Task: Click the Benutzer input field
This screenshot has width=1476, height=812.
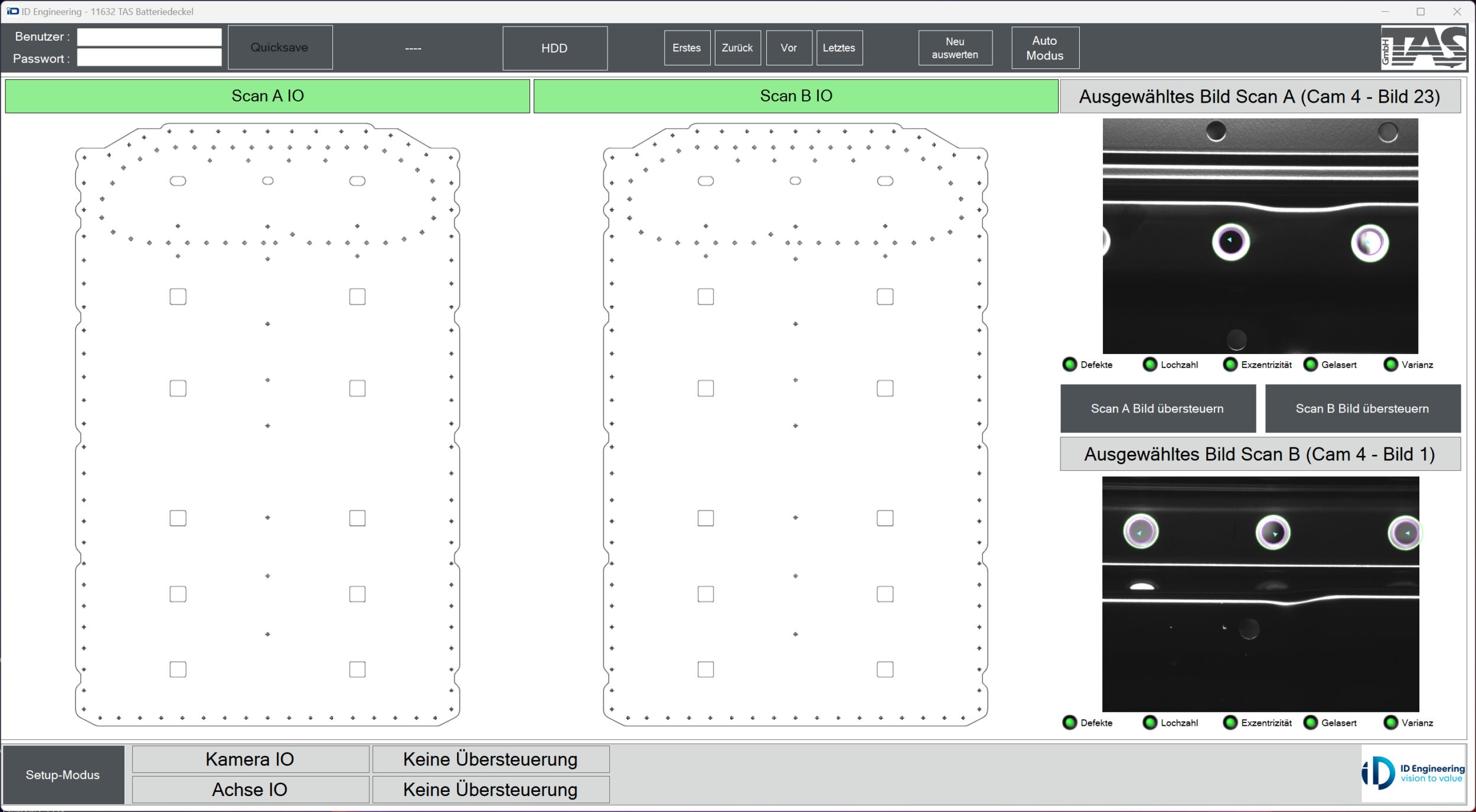Action: 149,37
